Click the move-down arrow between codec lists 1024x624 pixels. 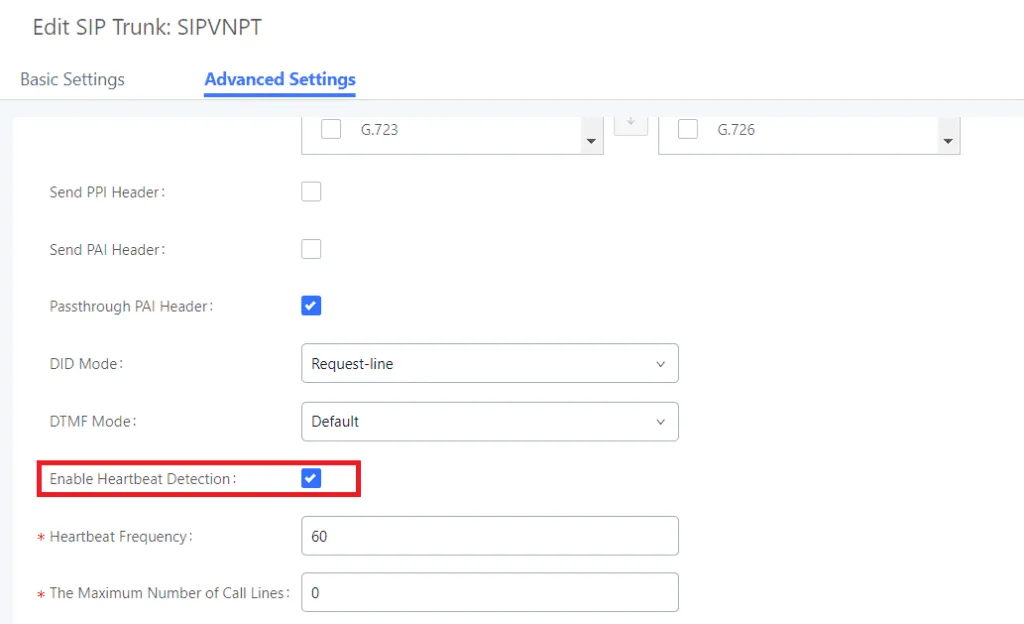[x=631, y=123]
